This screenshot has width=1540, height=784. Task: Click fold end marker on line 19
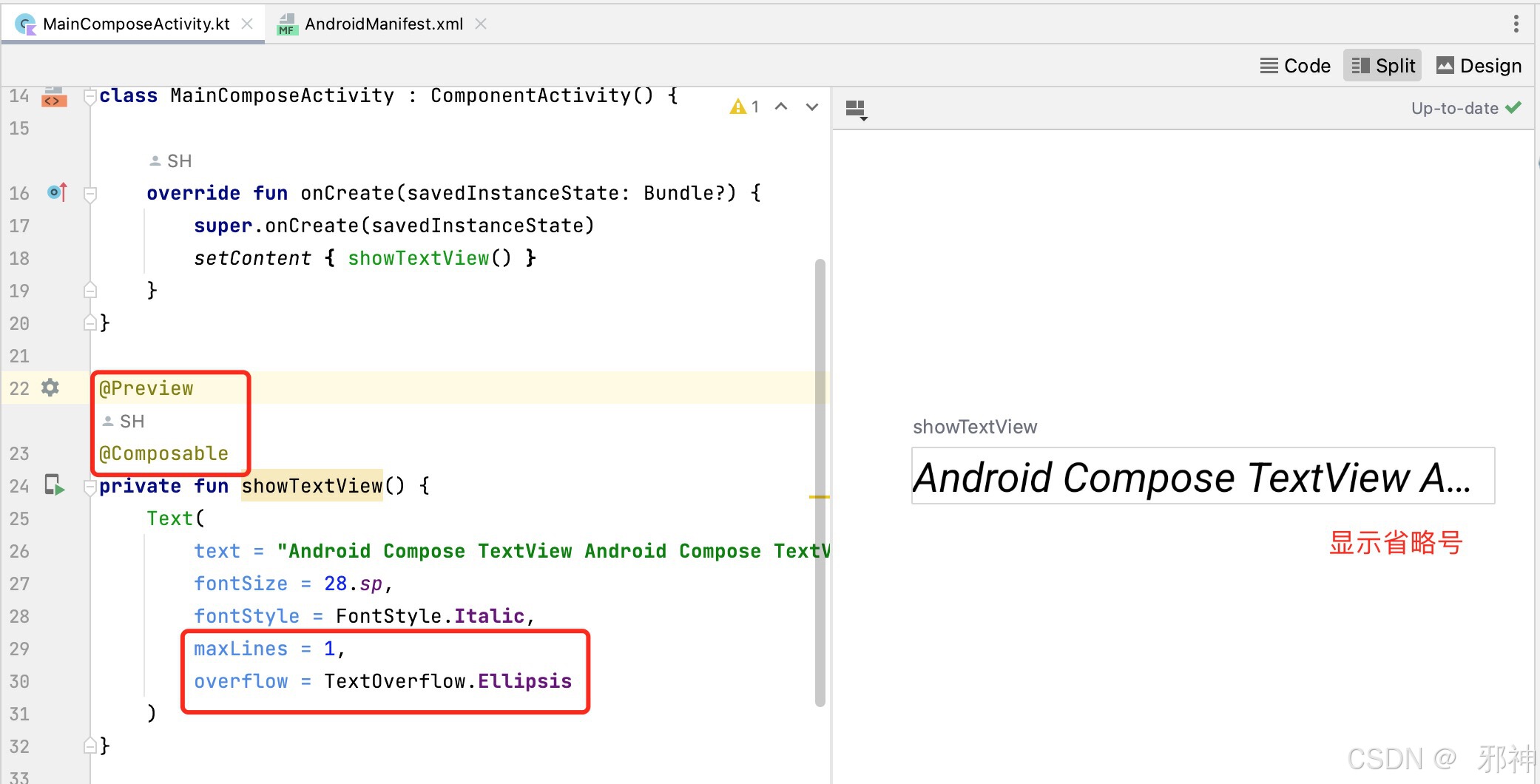pyautogui.click(x=90, y=290)
